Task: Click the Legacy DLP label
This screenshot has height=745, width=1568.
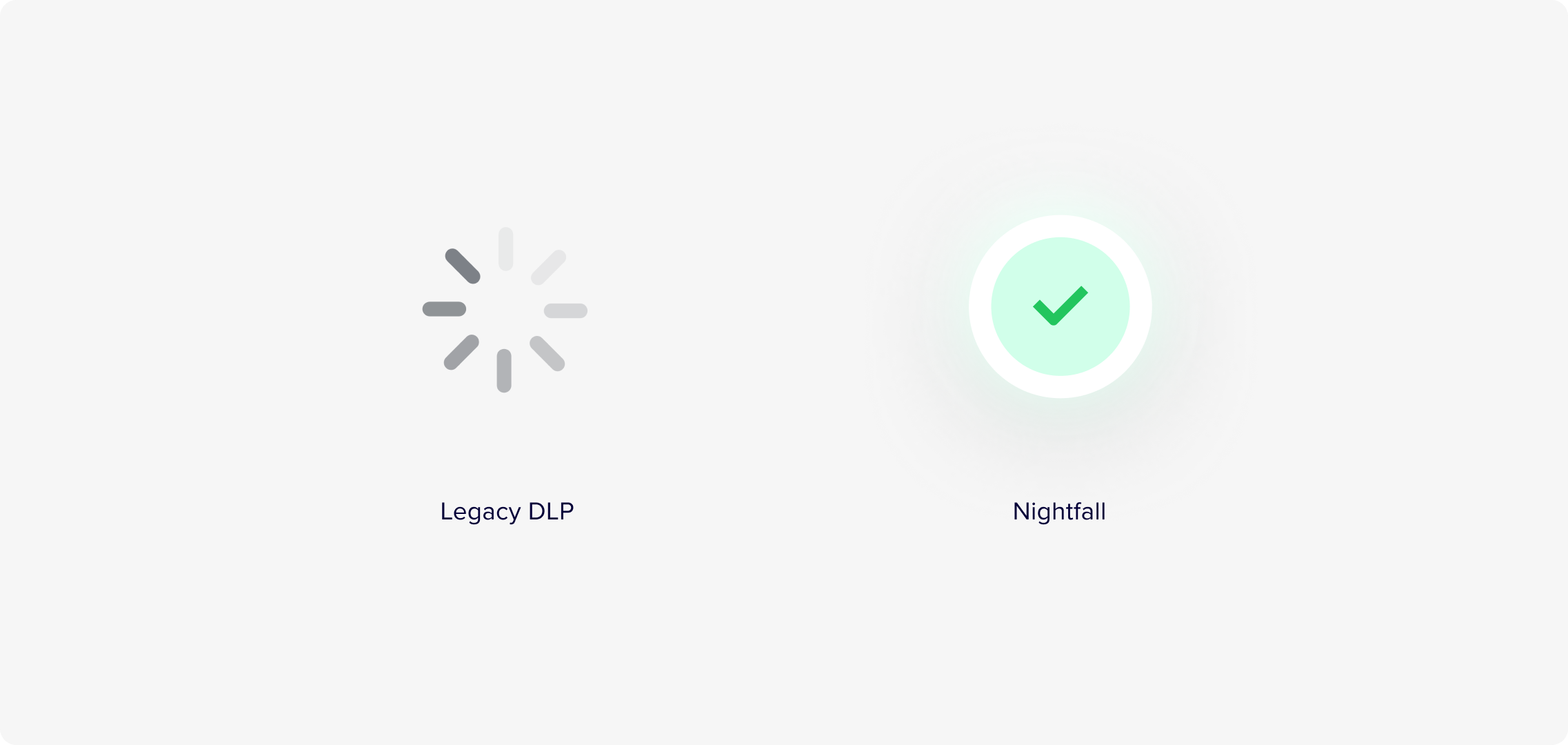Action: 507,512
